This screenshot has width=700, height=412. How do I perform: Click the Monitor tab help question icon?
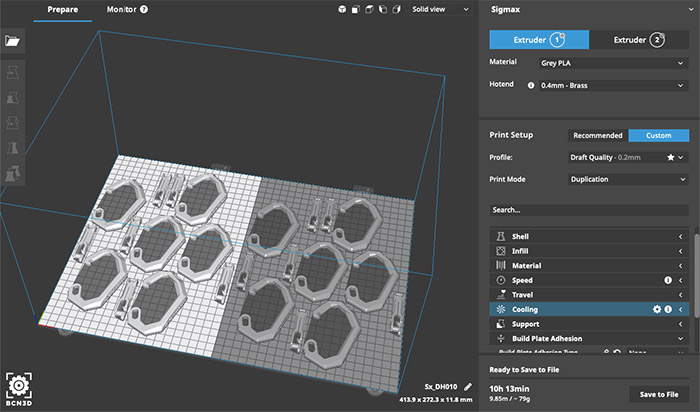(144, 9)
